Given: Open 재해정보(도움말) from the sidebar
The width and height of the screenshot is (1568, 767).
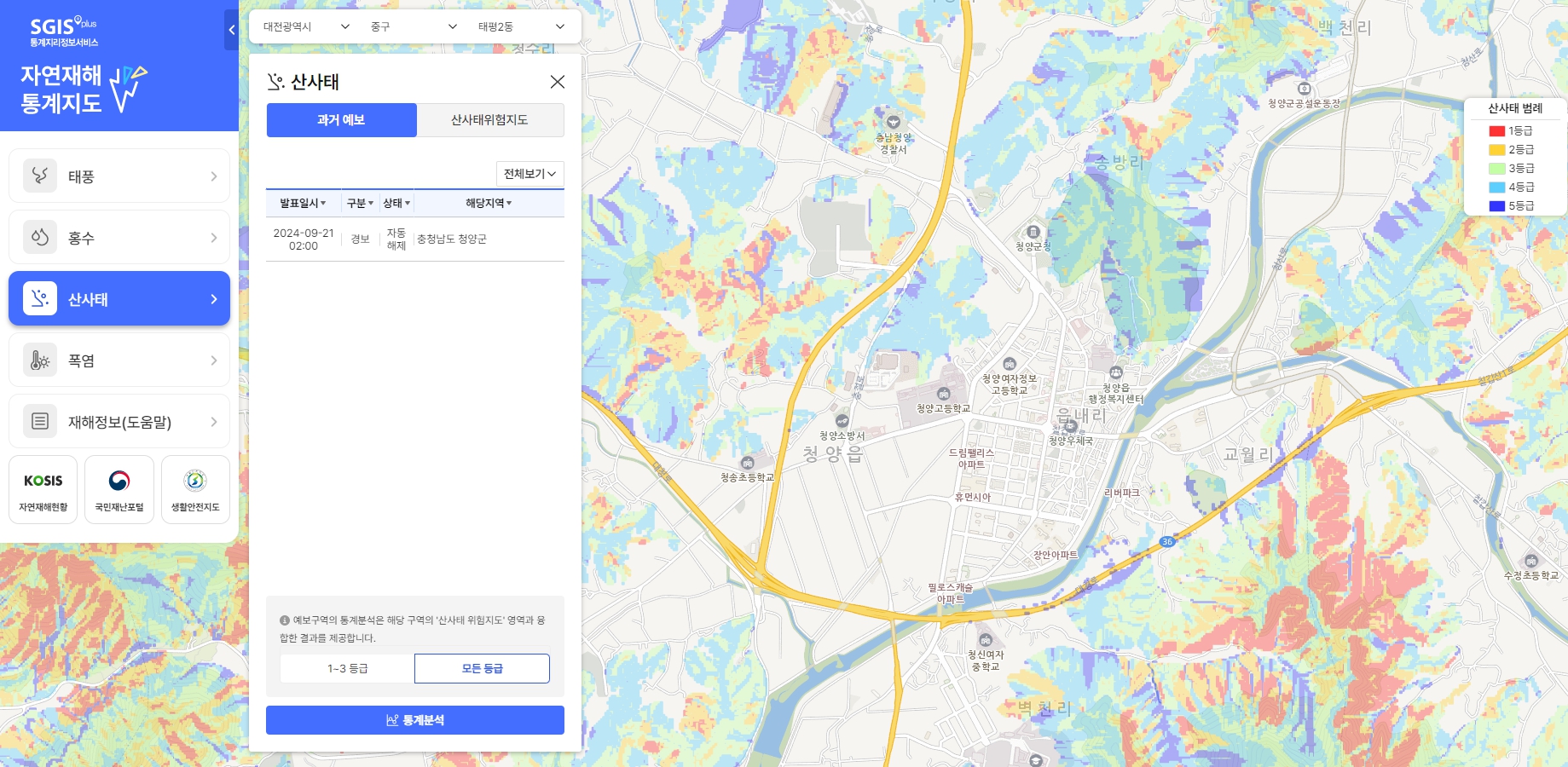Looking at the screenshot, I should (x=119, y=420).
